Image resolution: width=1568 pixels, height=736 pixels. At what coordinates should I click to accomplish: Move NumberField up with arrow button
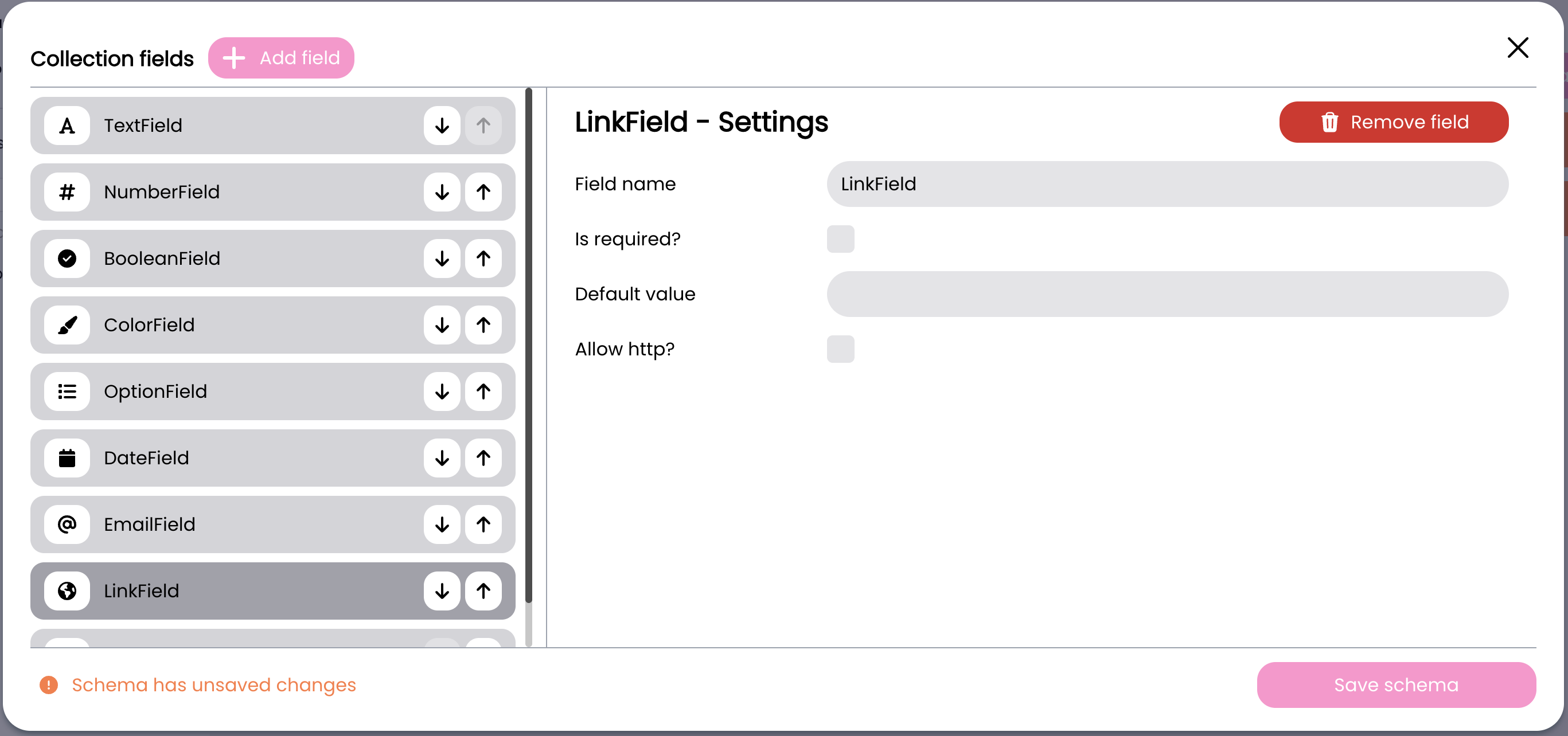(483, 192)
